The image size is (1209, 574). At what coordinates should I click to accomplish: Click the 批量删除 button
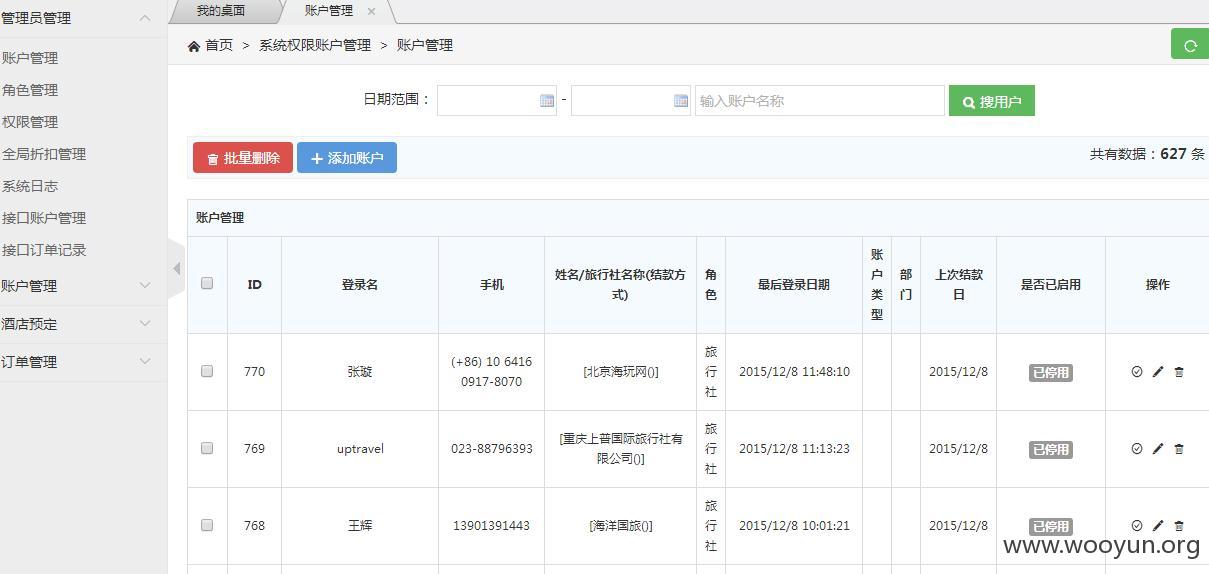pyautogui.click(x=243, y=157)
